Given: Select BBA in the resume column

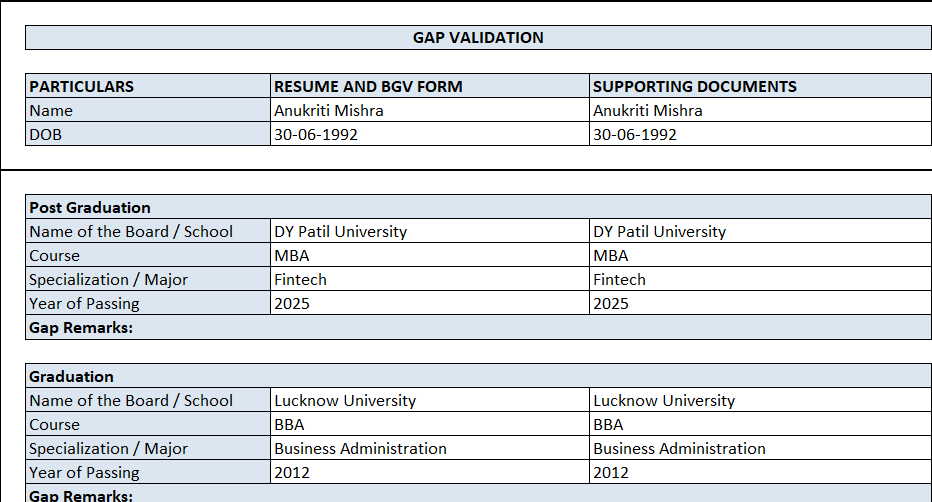Looking at the screenshot, I should pyautogui.click(x=430, y=425).
